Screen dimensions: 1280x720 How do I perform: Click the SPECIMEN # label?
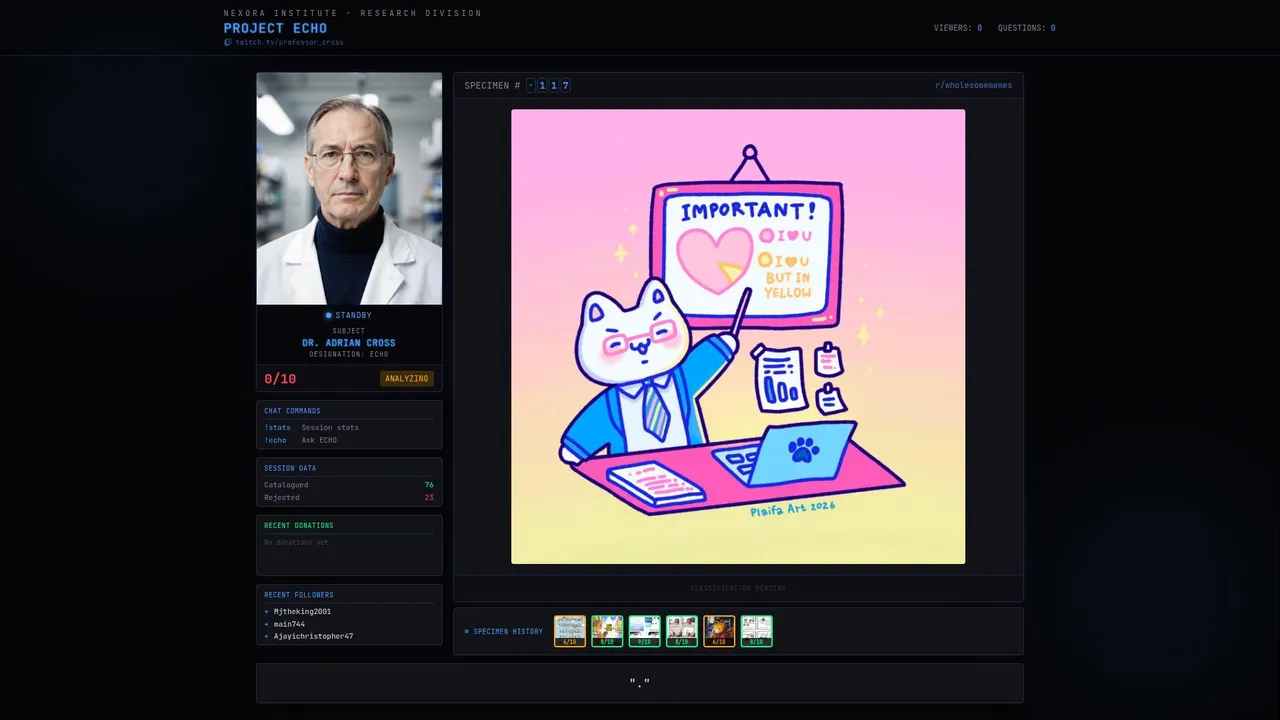coord(492,86)
